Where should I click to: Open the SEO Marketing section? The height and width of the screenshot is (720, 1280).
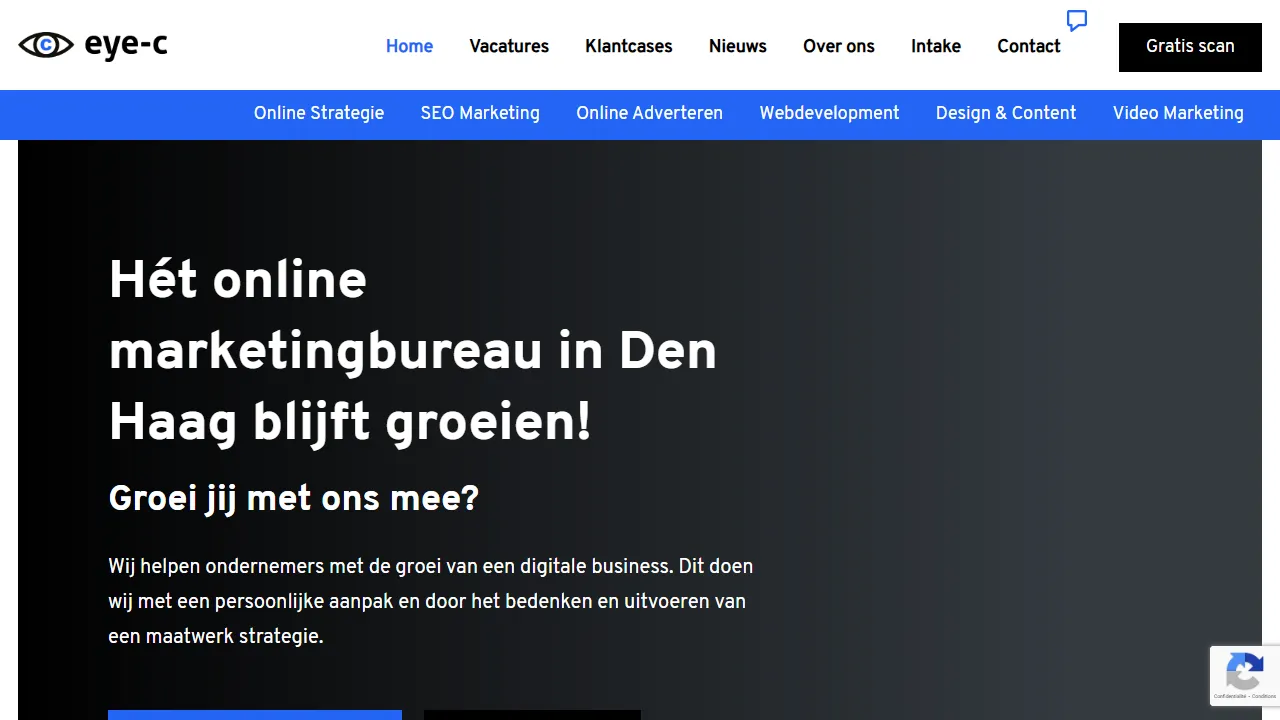click(480, 113)
